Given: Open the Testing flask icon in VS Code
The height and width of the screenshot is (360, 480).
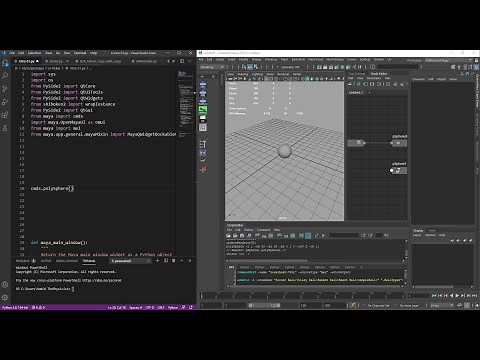Looking at the screenshot, I should point(5,128).
